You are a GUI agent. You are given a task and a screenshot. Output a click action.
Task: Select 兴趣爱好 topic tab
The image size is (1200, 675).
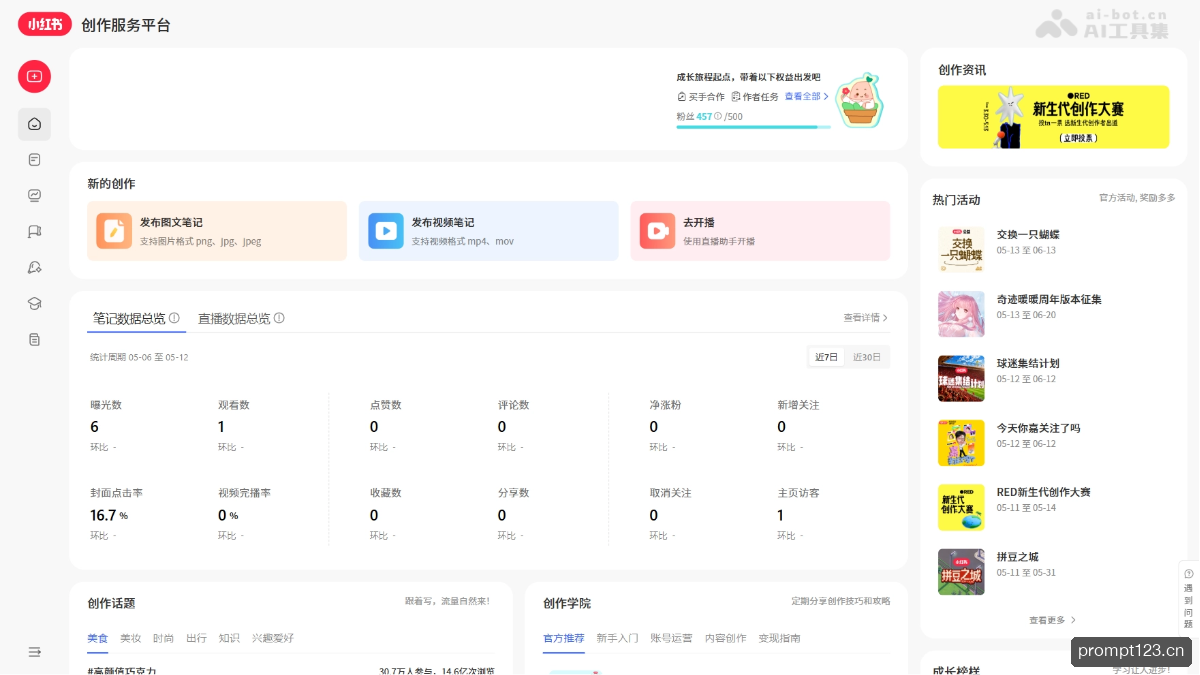[x=273, y=638]
